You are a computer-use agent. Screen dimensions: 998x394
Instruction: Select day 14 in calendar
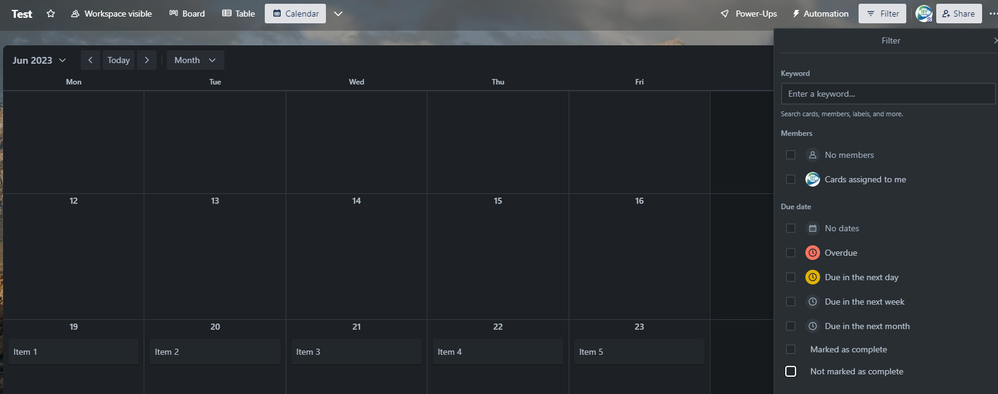pos(356,201)
